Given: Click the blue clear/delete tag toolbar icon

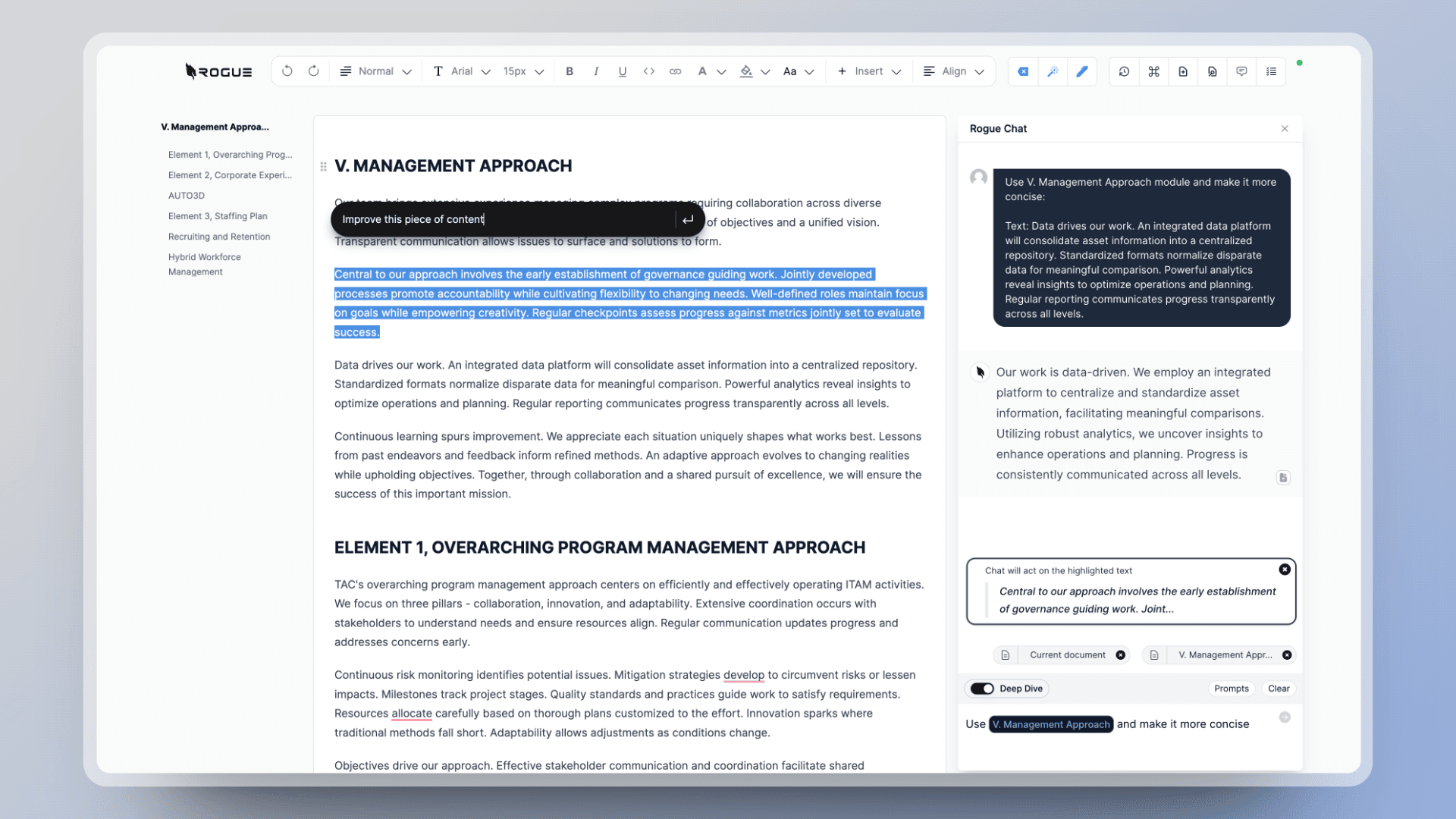Looking at the screenshot, I should click(x=1023, y=71).
